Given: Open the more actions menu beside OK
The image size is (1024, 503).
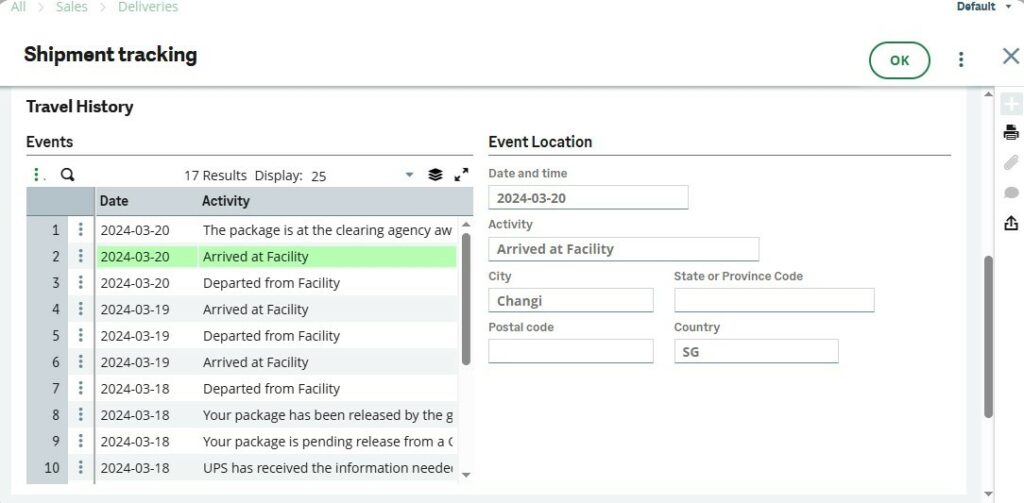Looking at the screenshot, I should 961,60.
